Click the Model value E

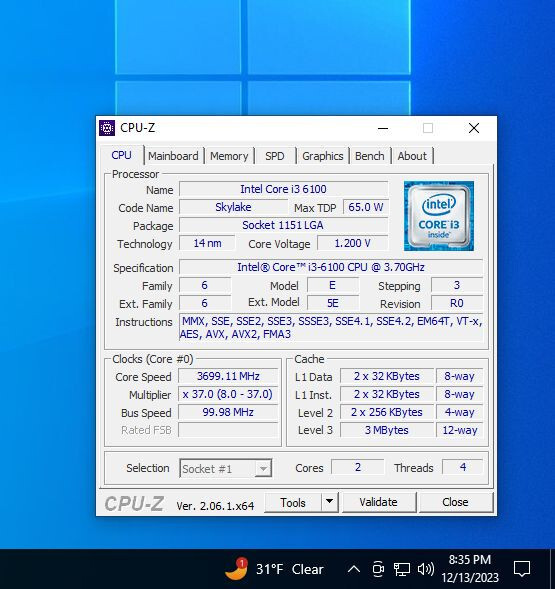pos(333,285)
